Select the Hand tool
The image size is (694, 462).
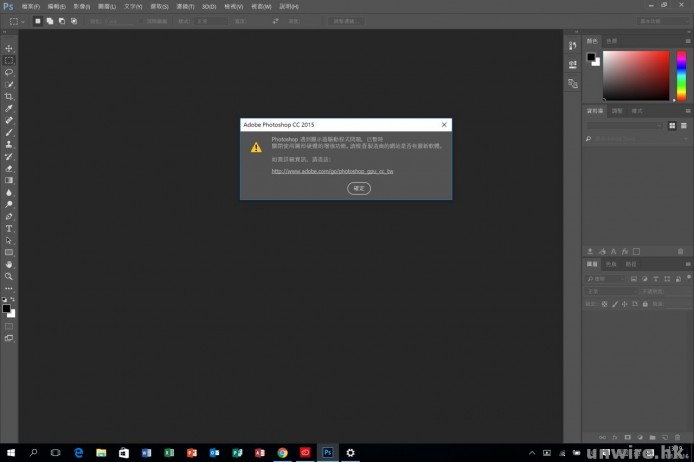(9, 264)
